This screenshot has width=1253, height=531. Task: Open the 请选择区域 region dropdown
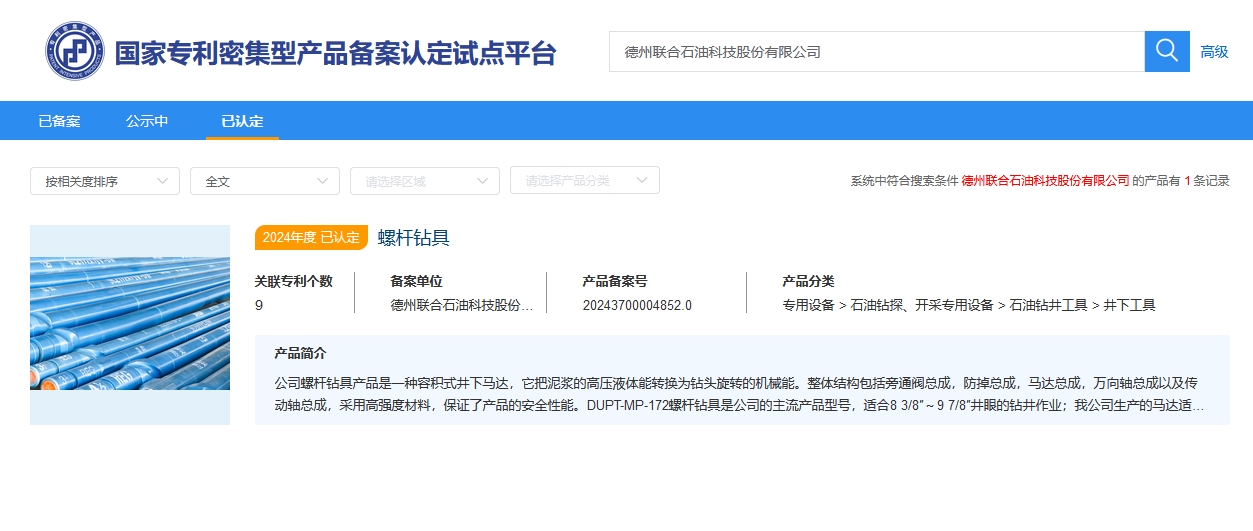(x=425, y=181)
